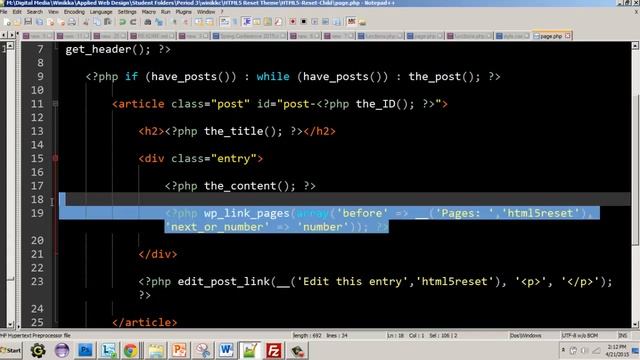Viewport: 640px width, 360px height.
Task: Open Find with the binoculars icon
Action: (x=148, y=22)
